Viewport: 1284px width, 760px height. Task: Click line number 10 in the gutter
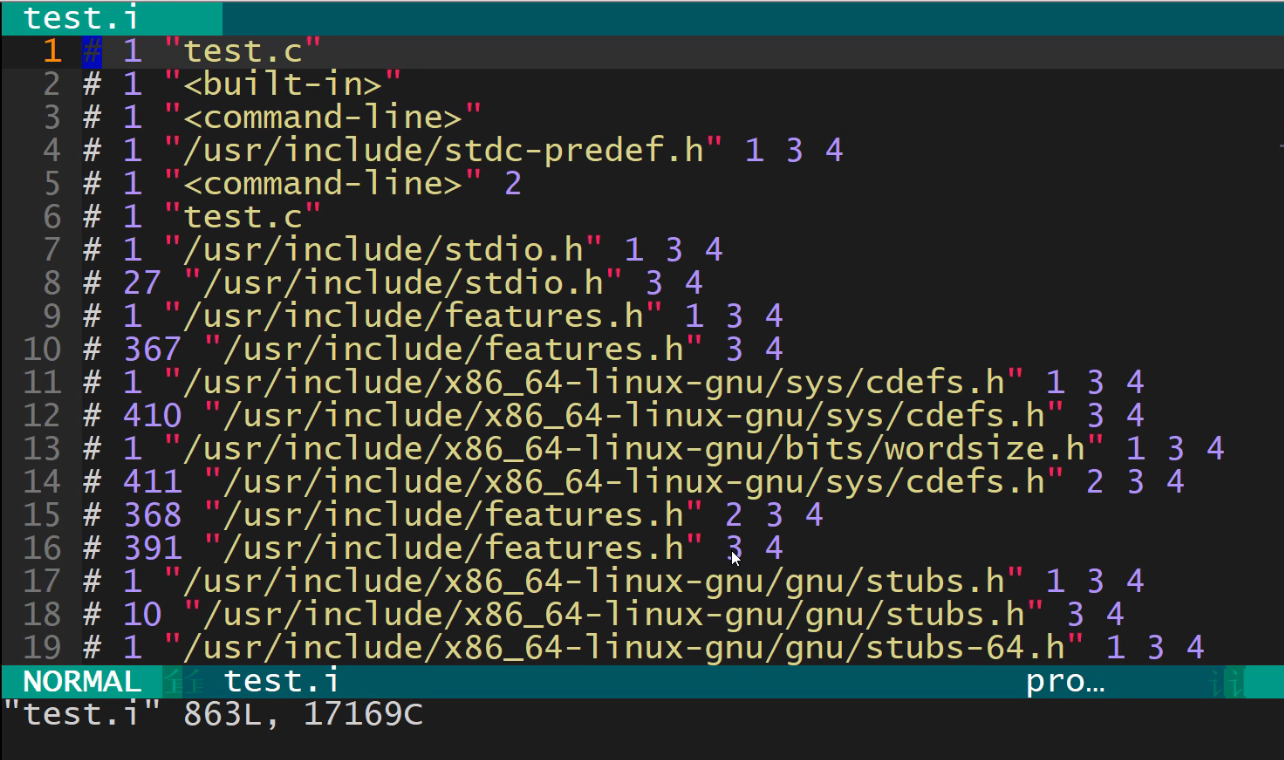click(42, 348)
